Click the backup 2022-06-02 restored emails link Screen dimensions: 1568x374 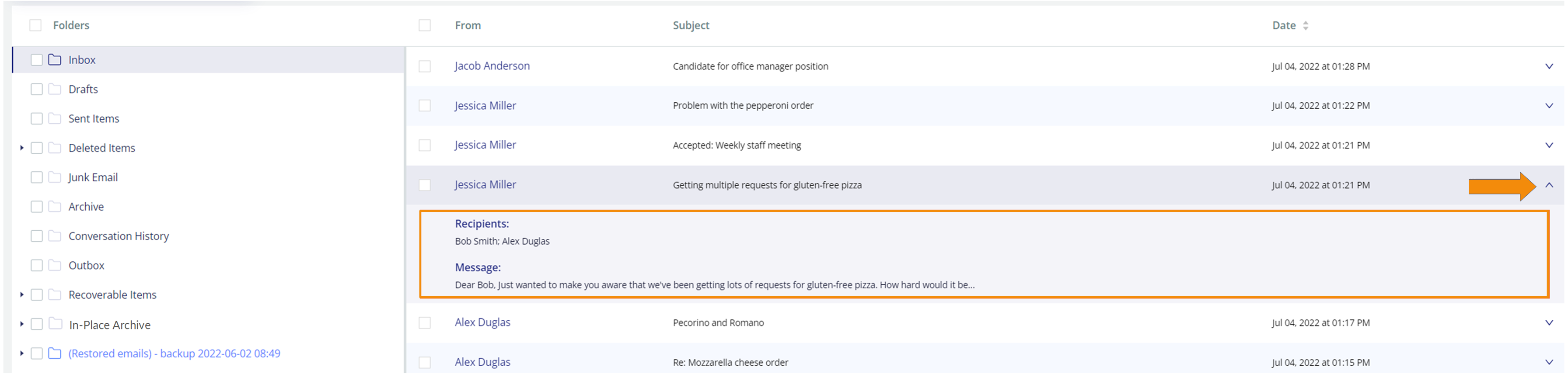(175, 353)
